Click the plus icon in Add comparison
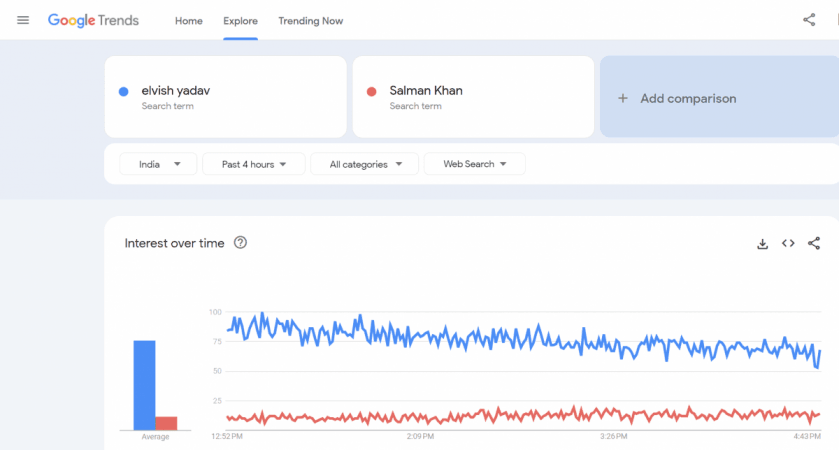The image size is (839, 450). pos(623,98)
